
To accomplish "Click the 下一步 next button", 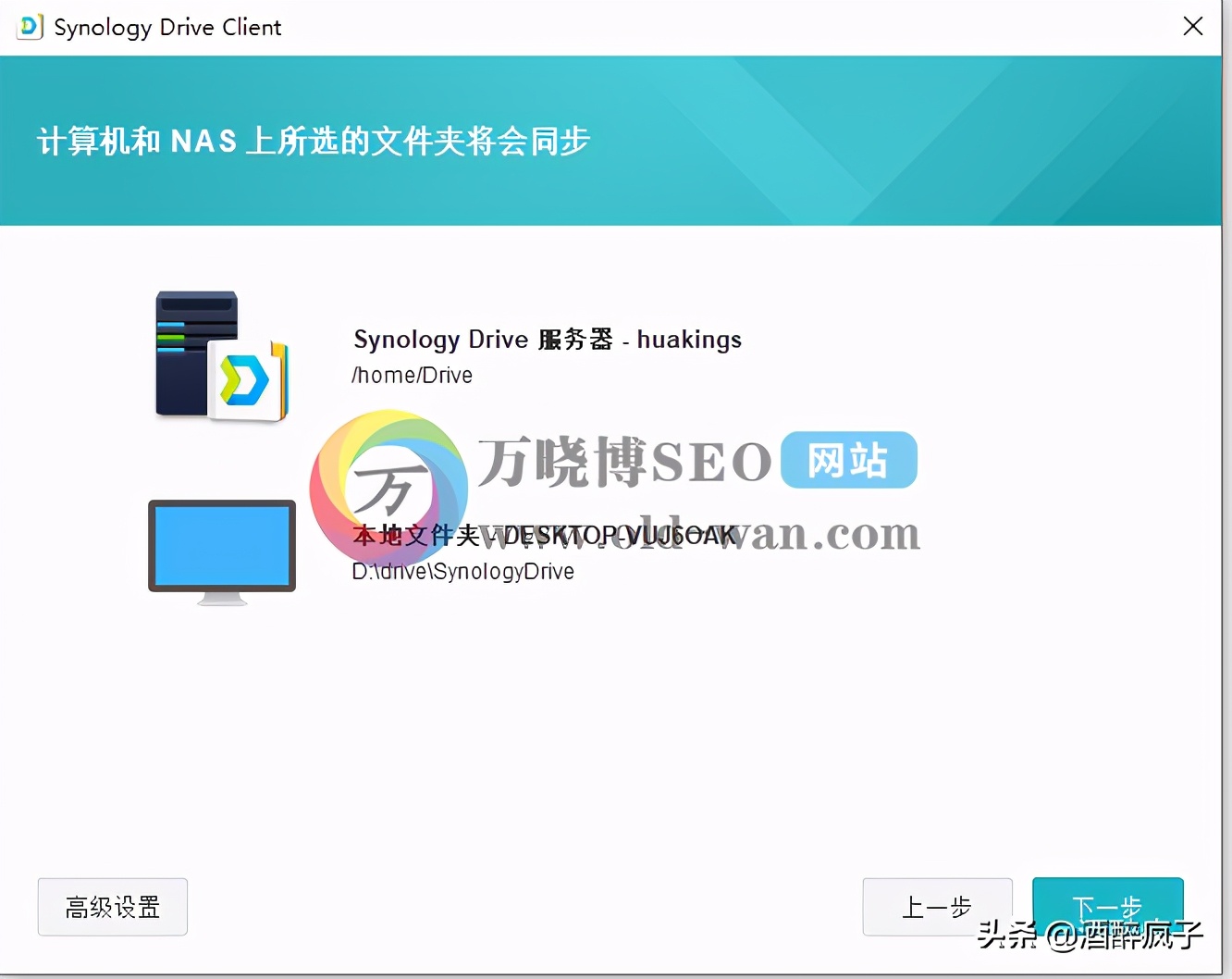I will click(x=1107, y=907).
